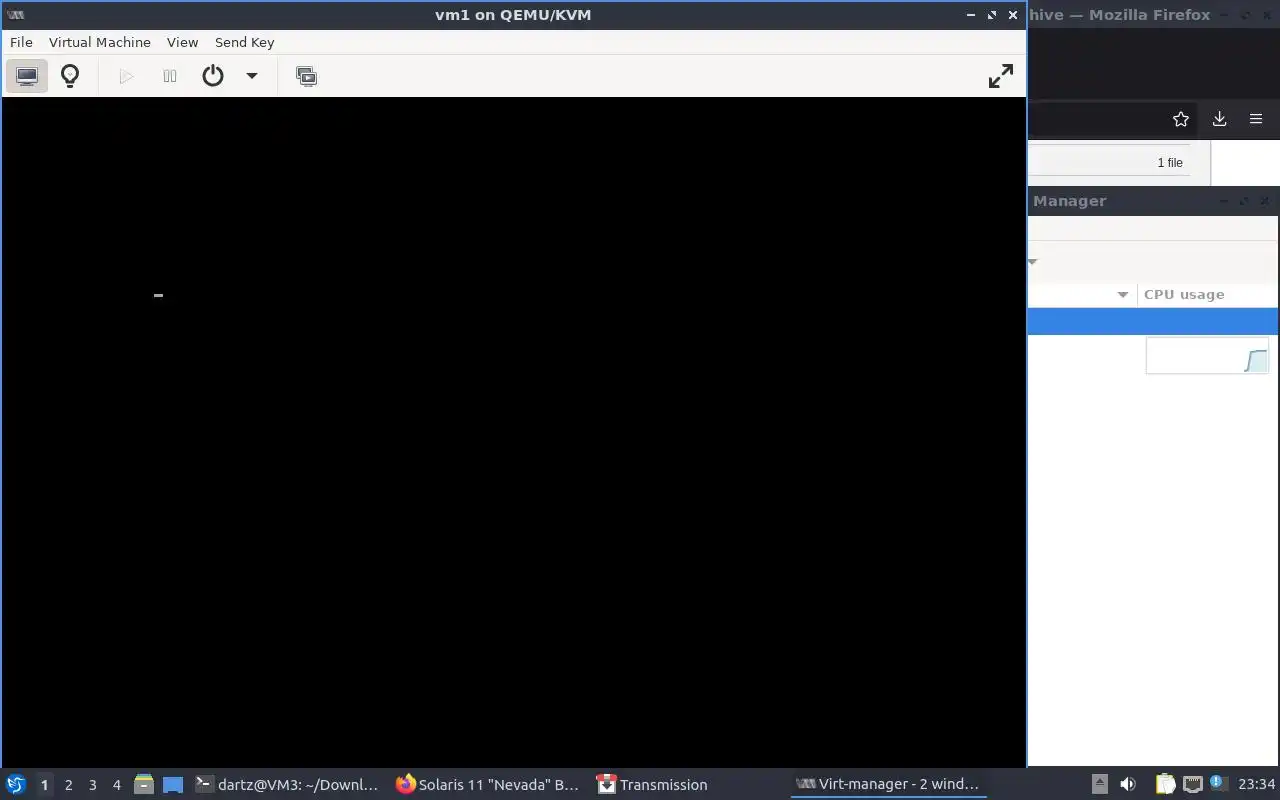Select the highlighted row in Virtual Machine Manager

click(1153, 322)
